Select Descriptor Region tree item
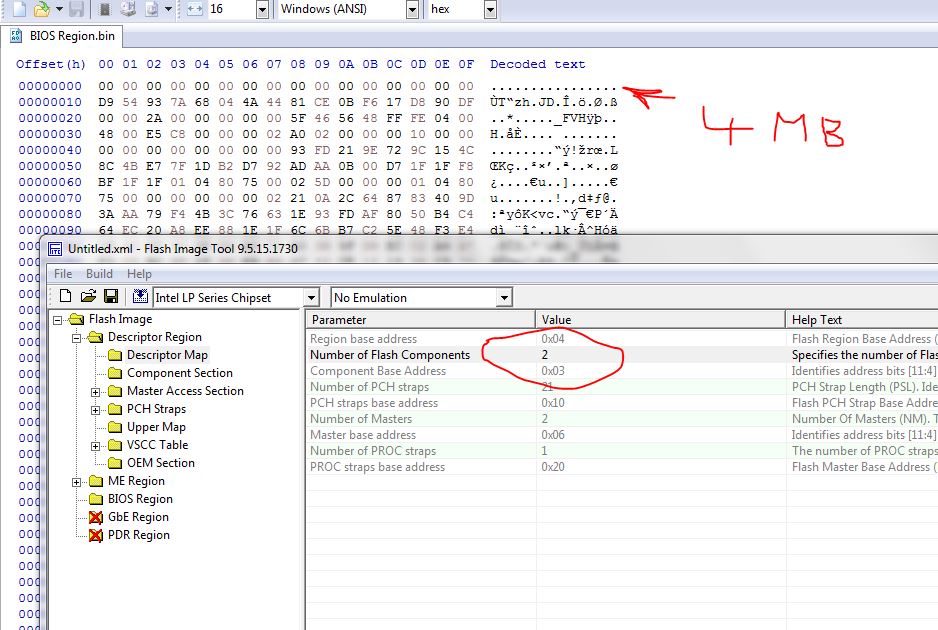This screenshot has width=938, height=630. click(154, 337)
